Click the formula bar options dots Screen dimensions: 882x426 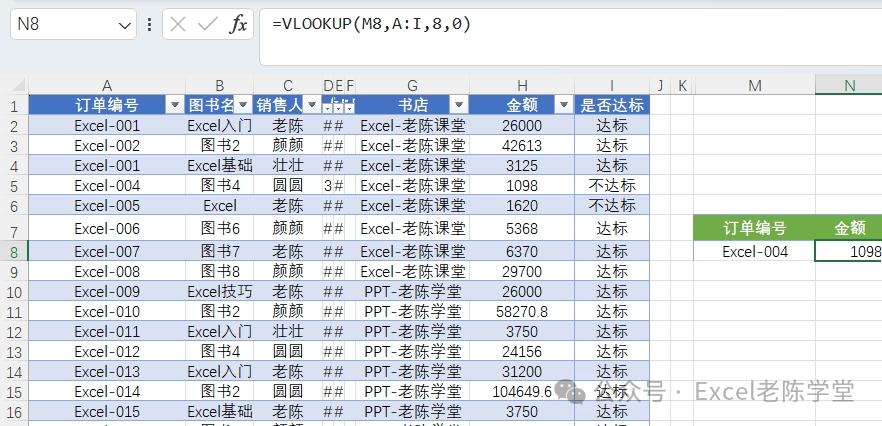[149, 24]
